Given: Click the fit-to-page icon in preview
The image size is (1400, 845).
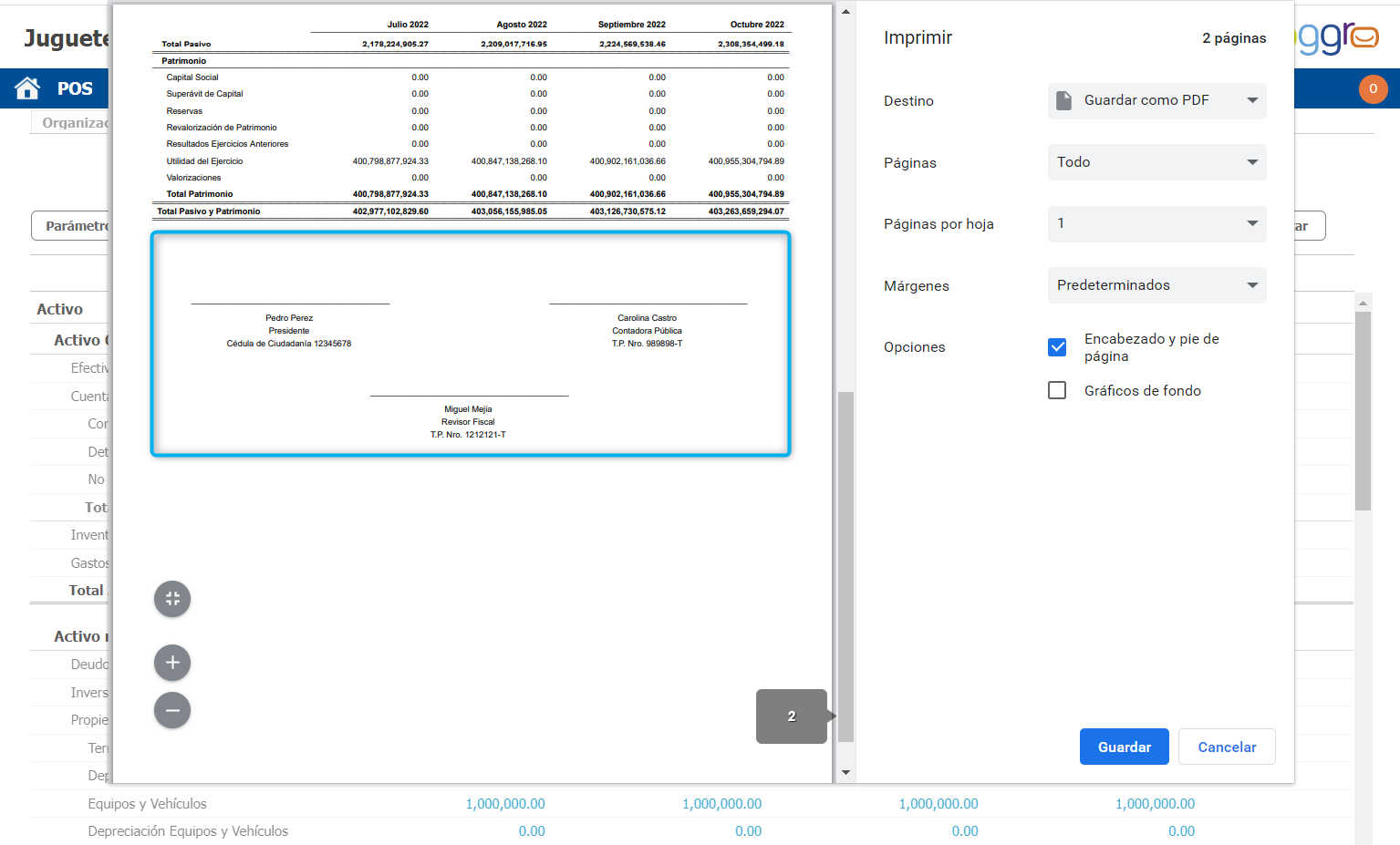Looking at the screenshot, I should [172, 599].
